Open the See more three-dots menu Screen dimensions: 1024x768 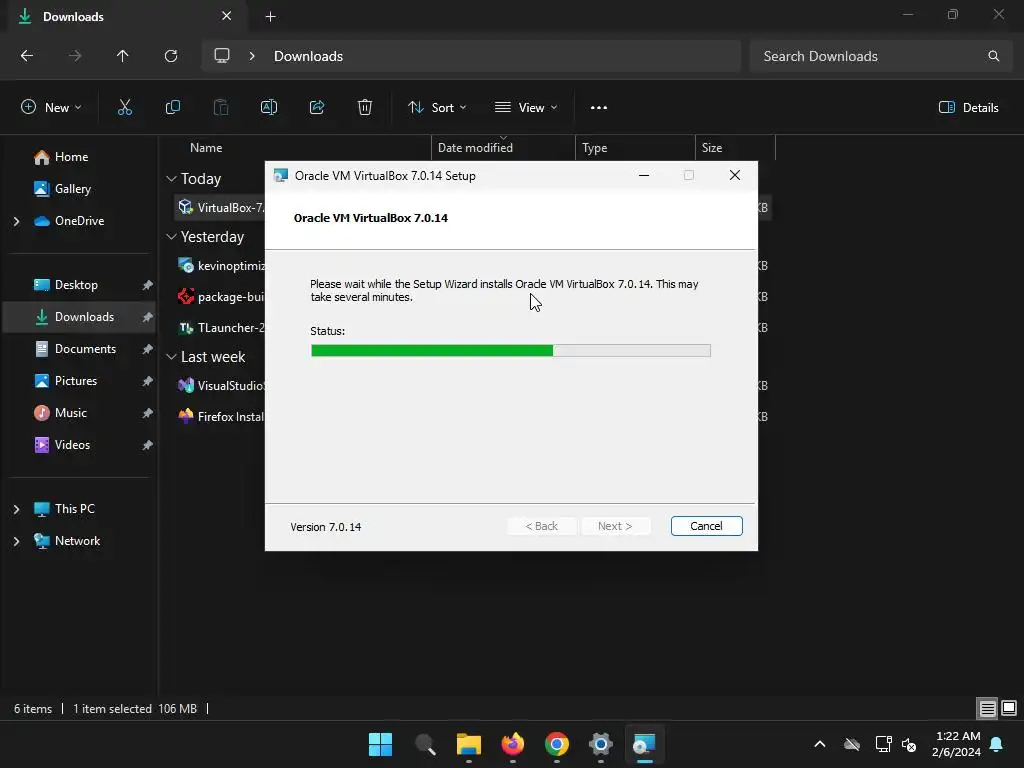[599, 108]
